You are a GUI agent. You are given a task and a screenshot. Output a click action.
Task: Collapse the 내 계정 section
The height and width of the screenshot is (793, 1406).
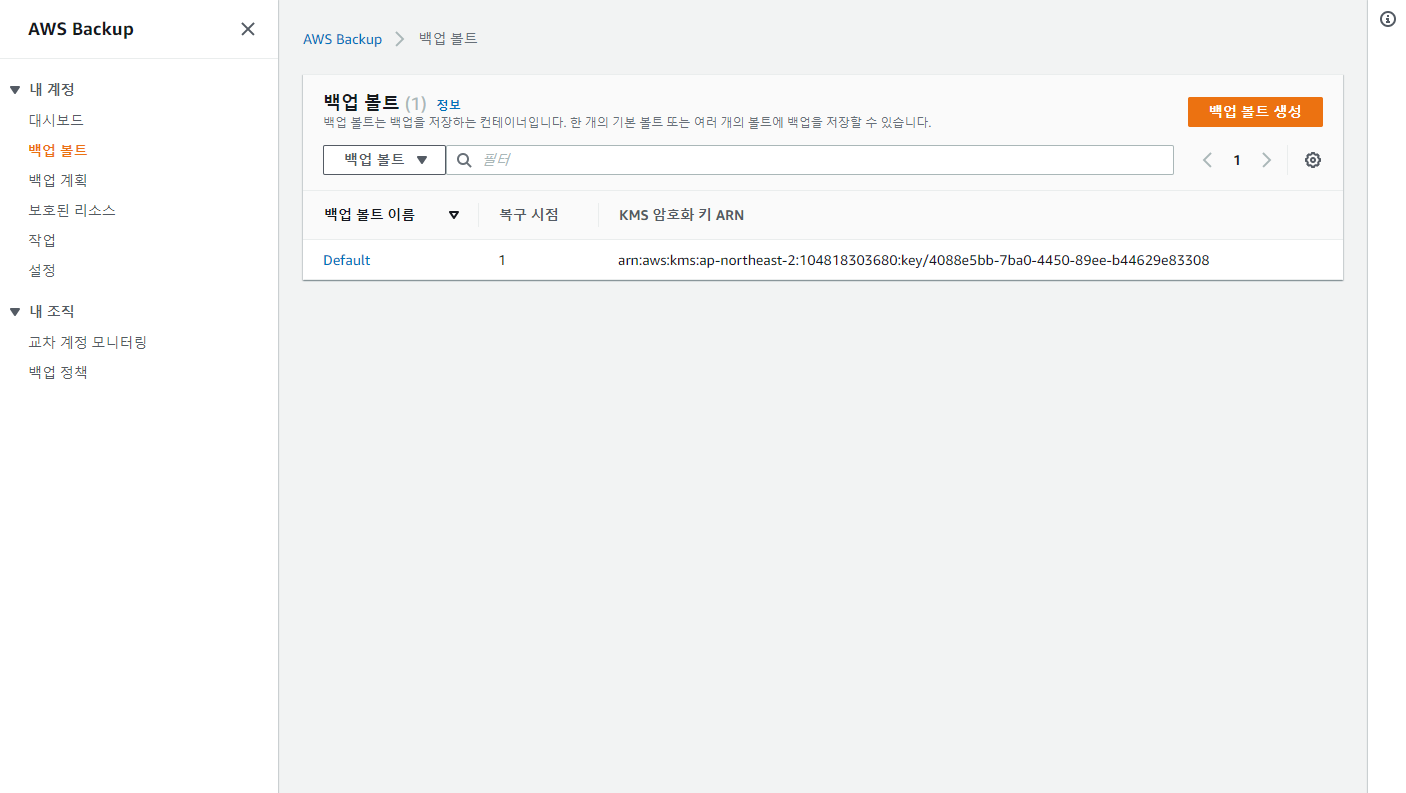point(15,90)
